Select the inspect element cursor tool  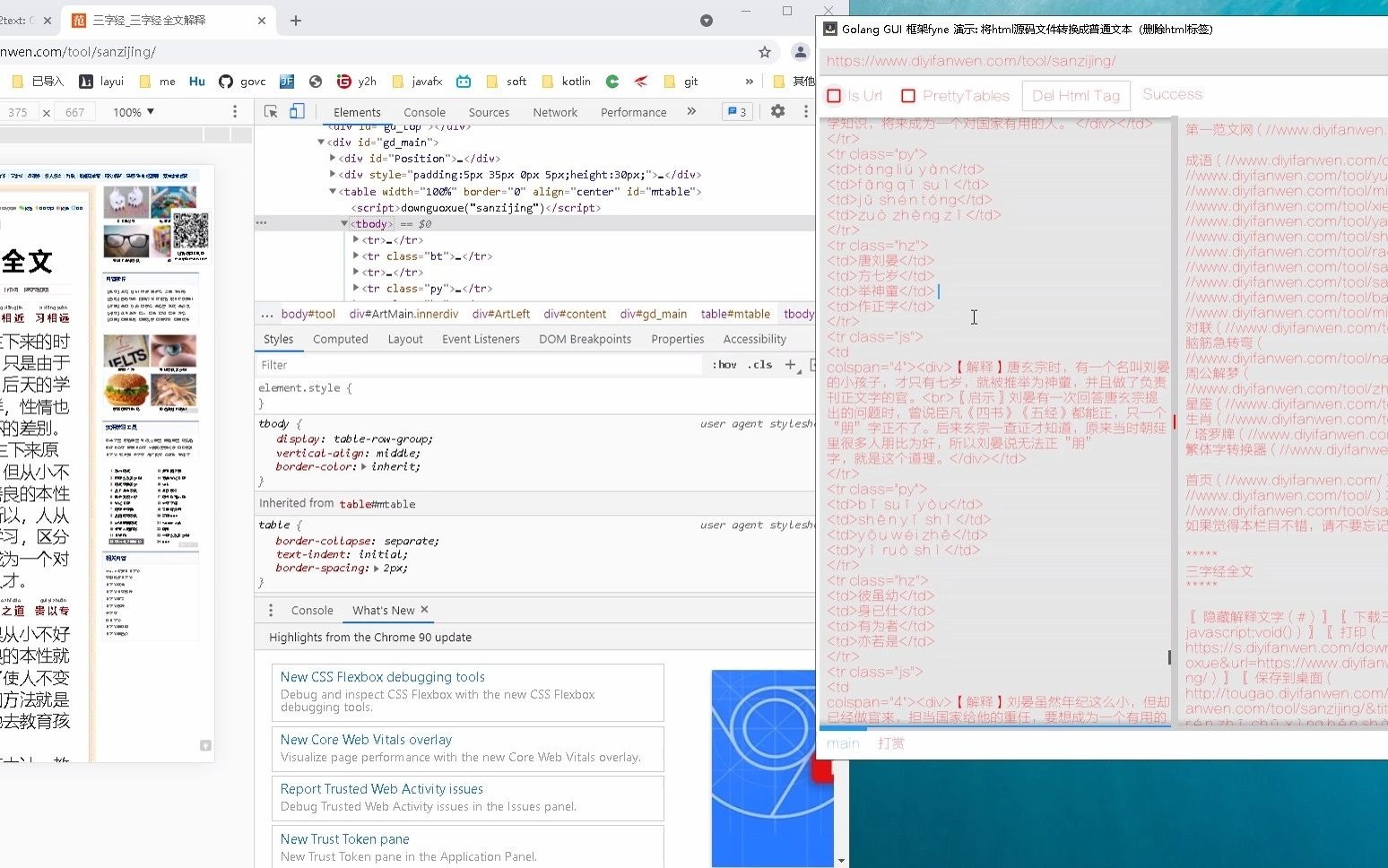(x=270, y=111)
